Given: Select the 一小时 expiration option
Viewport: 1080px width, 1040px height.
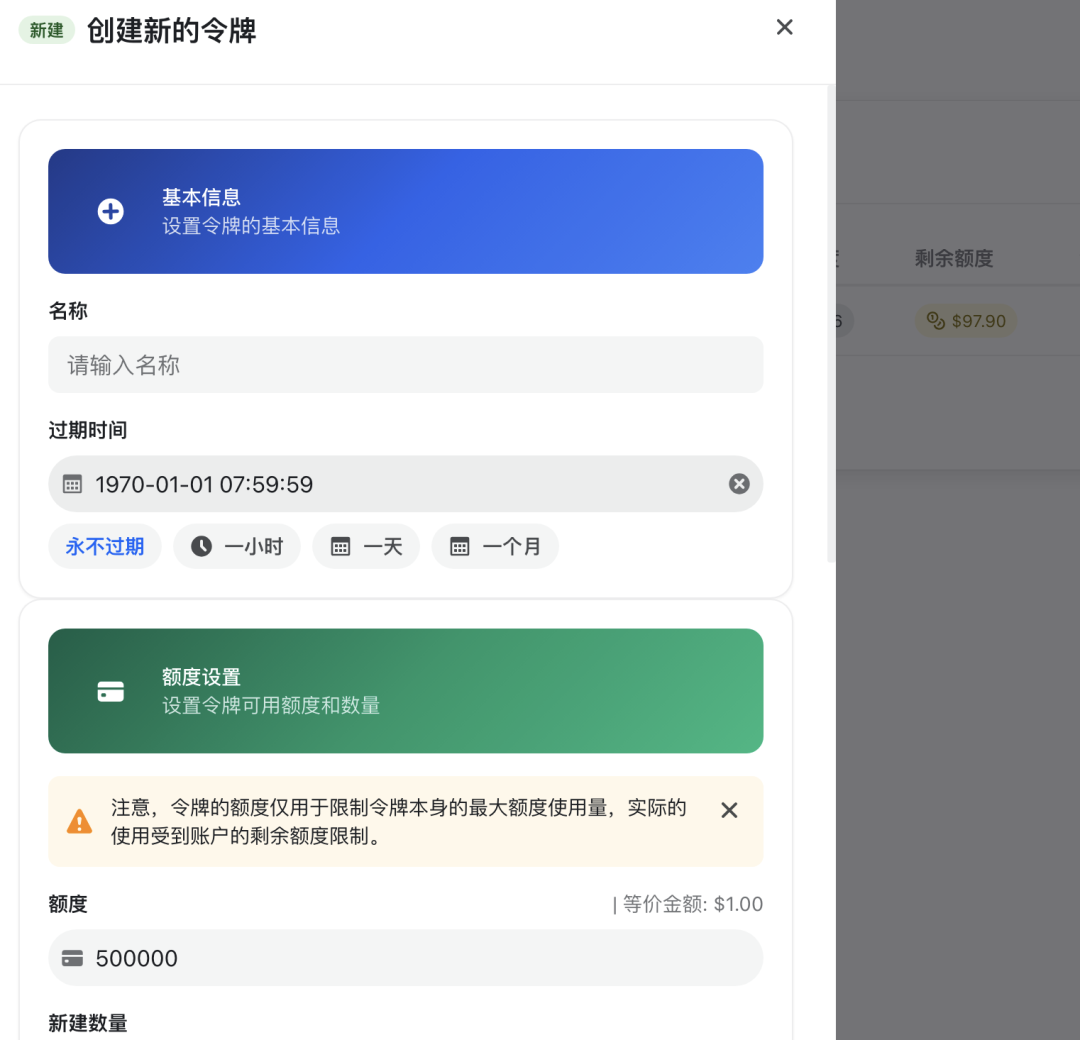Looking at the screenshot, I should pyautogui.click(x=237, y=546).
